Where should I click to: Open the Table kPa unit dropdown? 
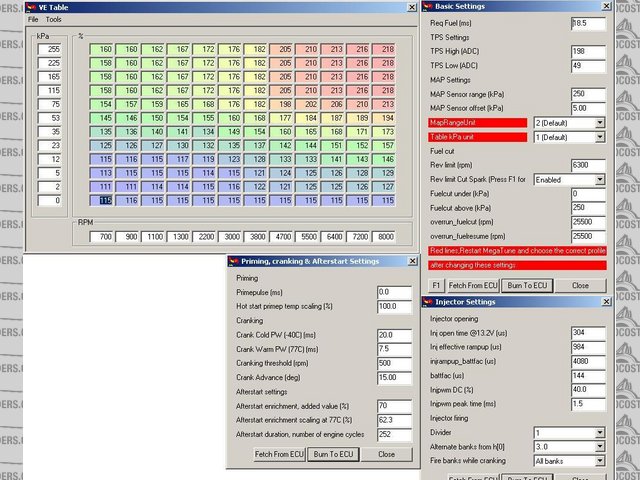pos(600,136)
